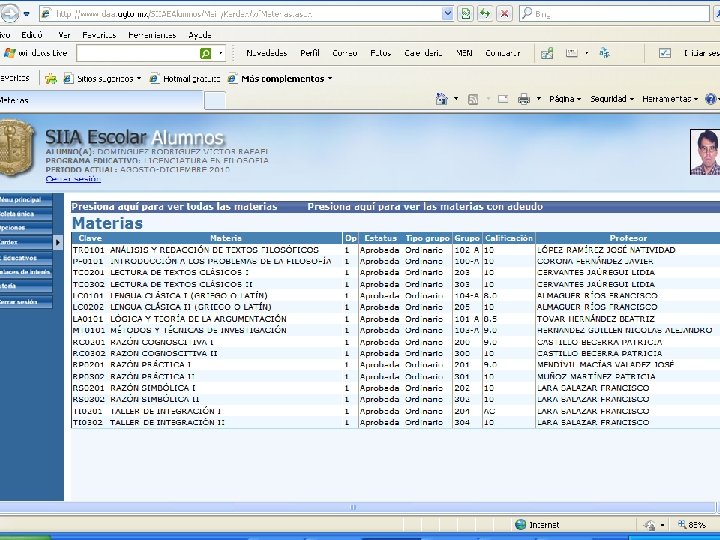Screen dimensions: 720x540
Task: Expand the Sitios sugeridos dropdown
Action: tap(139, 79)
